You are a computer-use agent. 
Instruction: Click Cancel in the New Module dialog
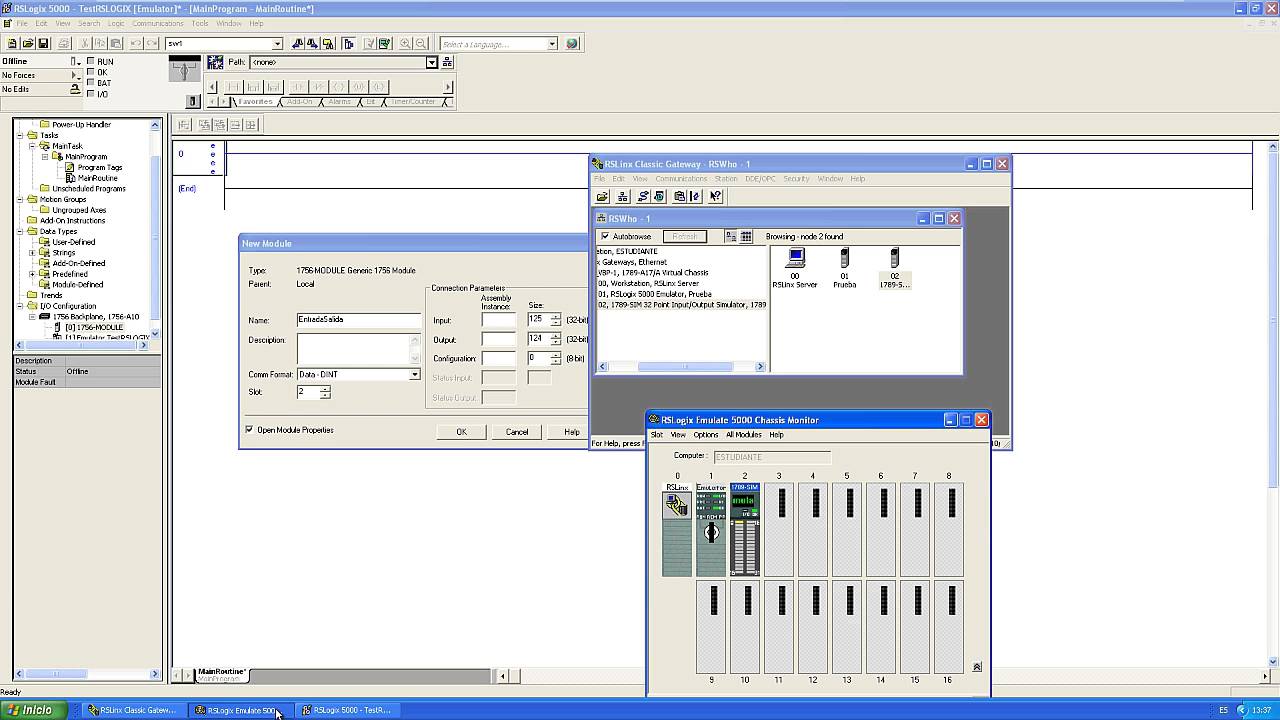coord(517,432)
